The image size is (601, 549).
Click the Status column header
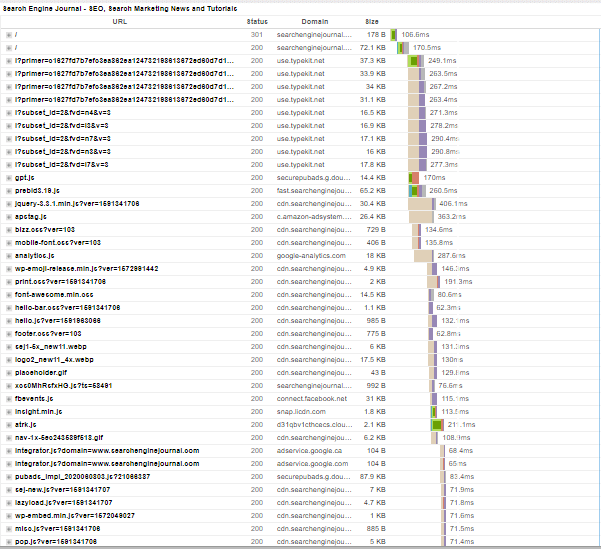pos(257,22)
